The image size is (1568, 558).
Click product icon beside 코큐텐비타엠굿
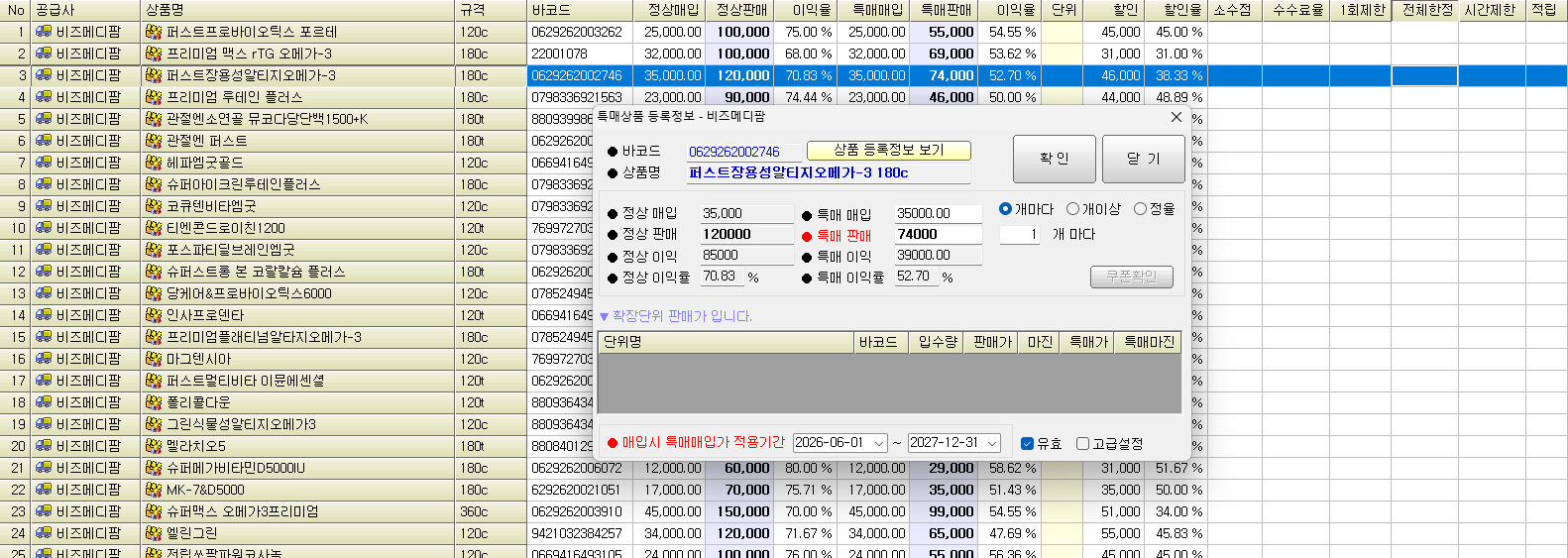(154, 206)
